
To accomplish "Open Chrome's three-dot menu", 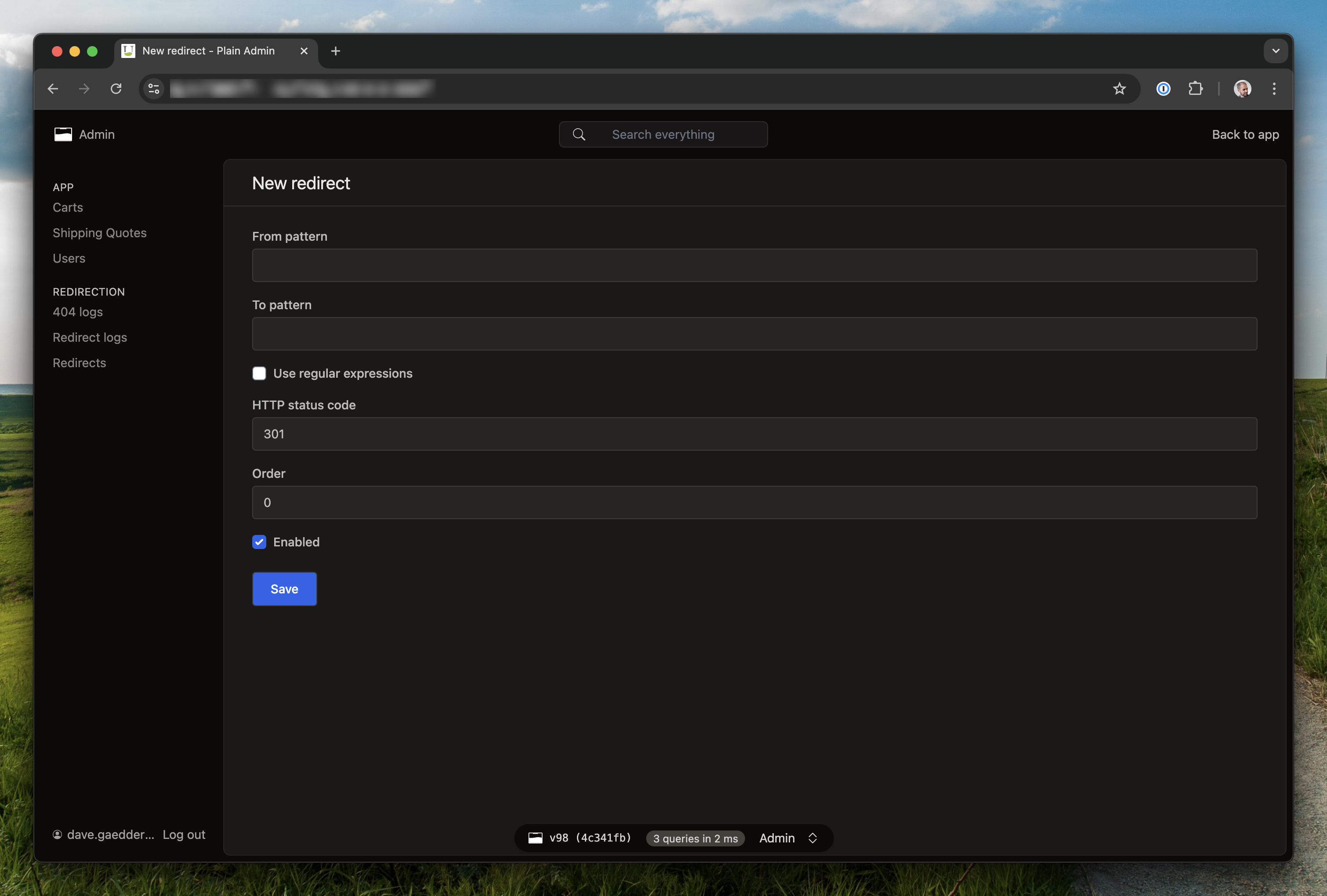I will [1274, 88].
